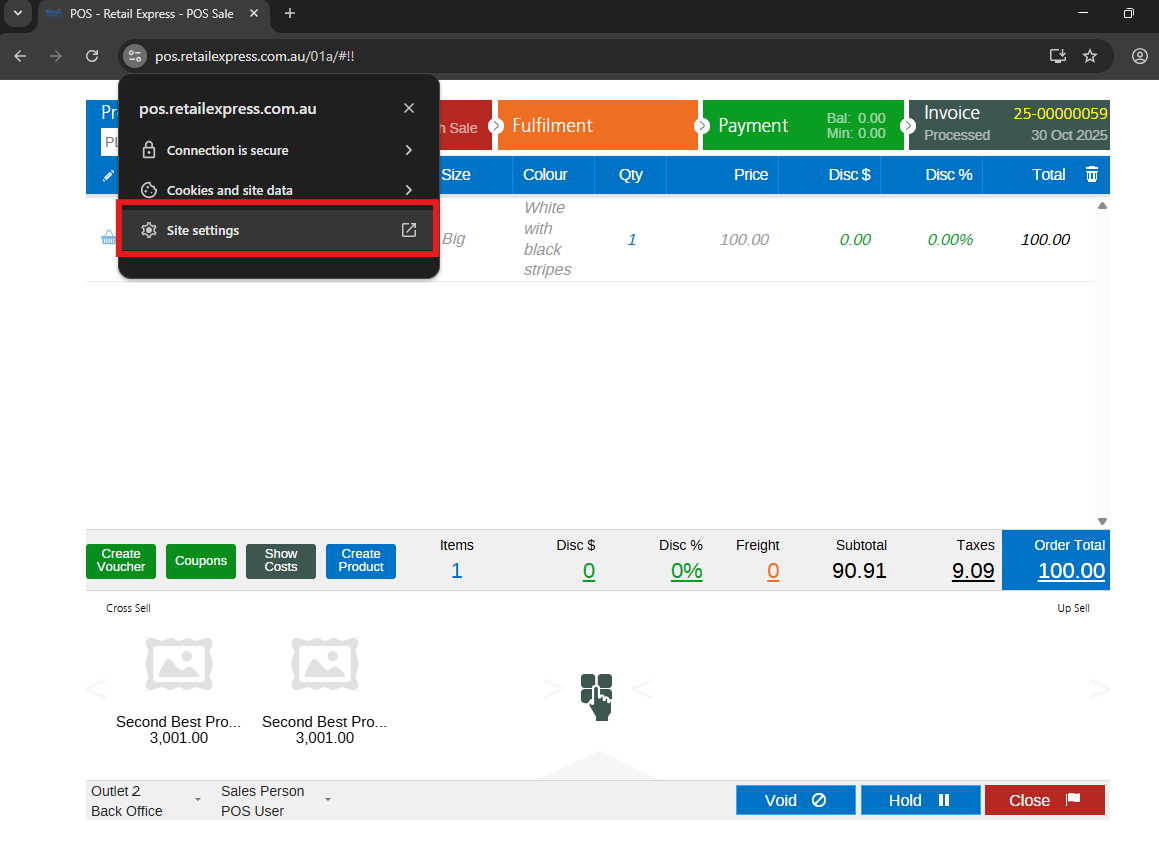Click Create Voucher button
This screenshot has width=1159, height=850.
click(x=121, y=561)
